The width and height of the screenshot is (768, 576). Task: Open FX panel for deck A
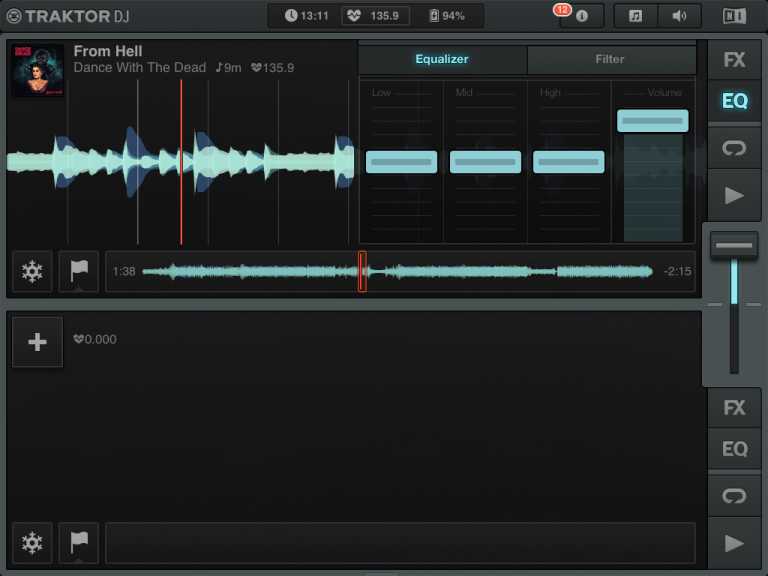pyautogui.click(x=734, y=60)
